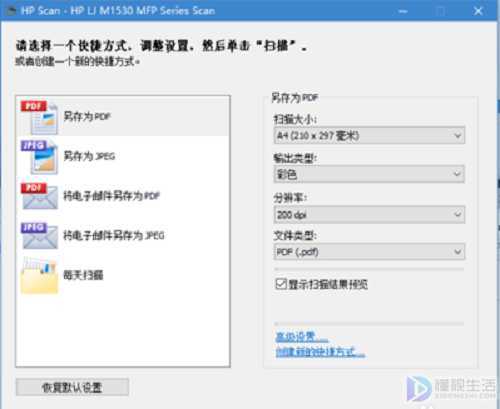Viewport: 500px width, 409px height.
Task: Select the everyday scan folder icon
Action: (39, 275)
